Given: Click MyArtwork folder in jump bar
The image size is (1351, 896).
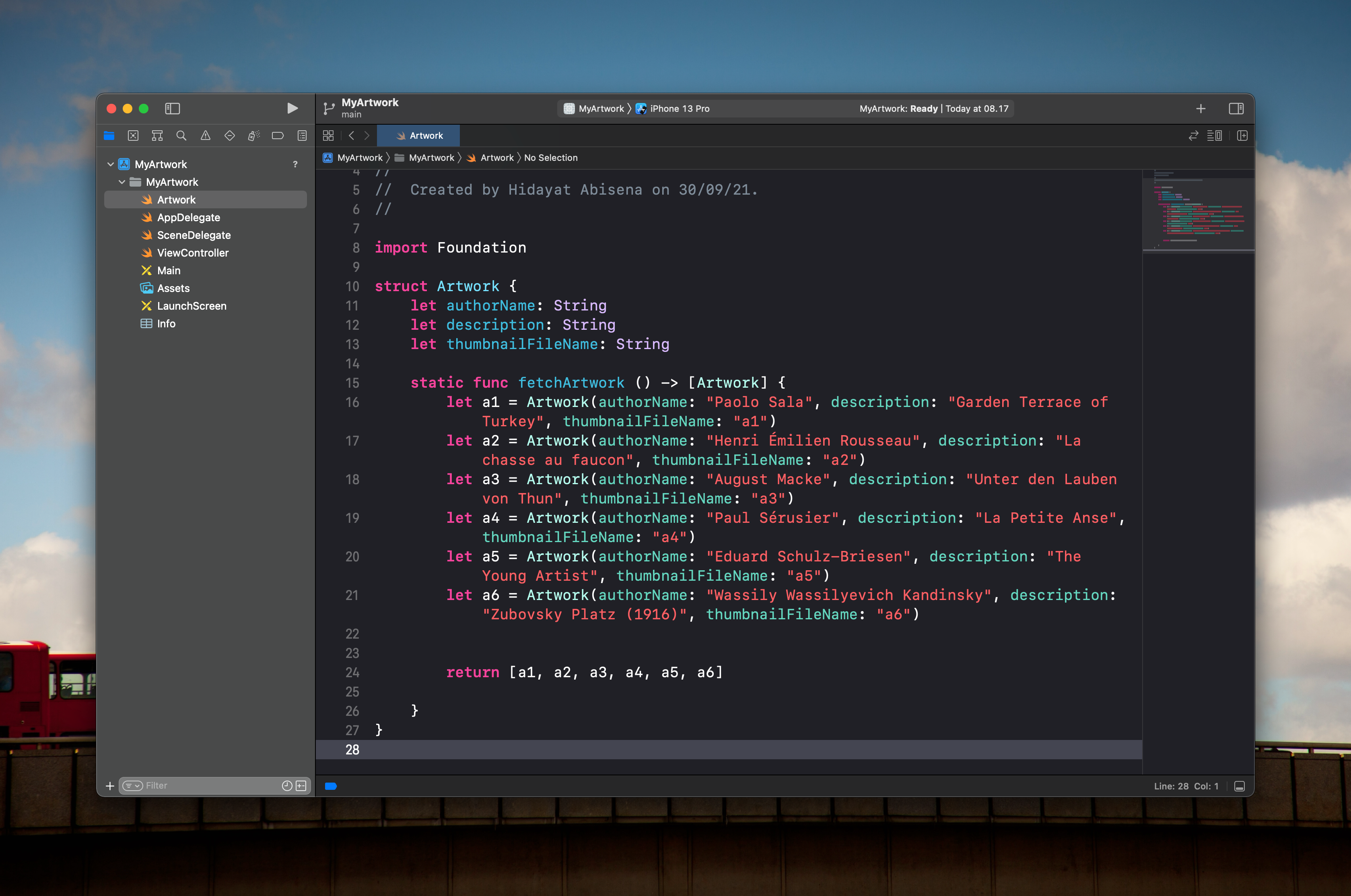Looking at the screenshot, I should [x=424, y=158].
